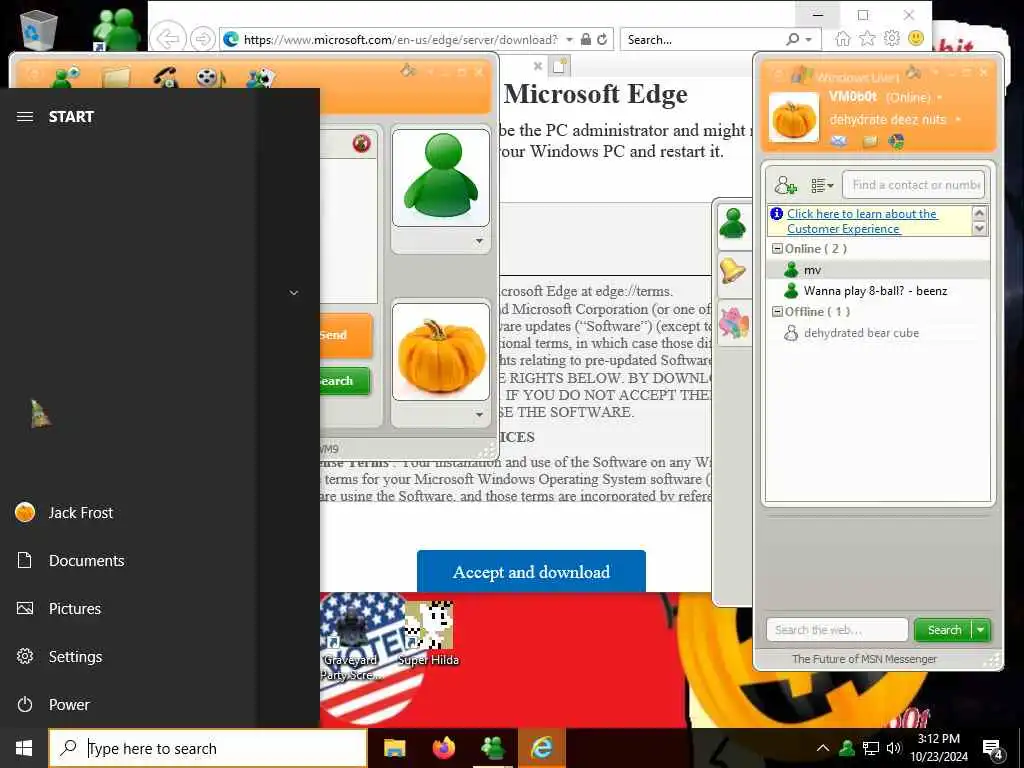Click the paintbrush icon in Messenger main window
The image size is (1024, 768).
914,72
